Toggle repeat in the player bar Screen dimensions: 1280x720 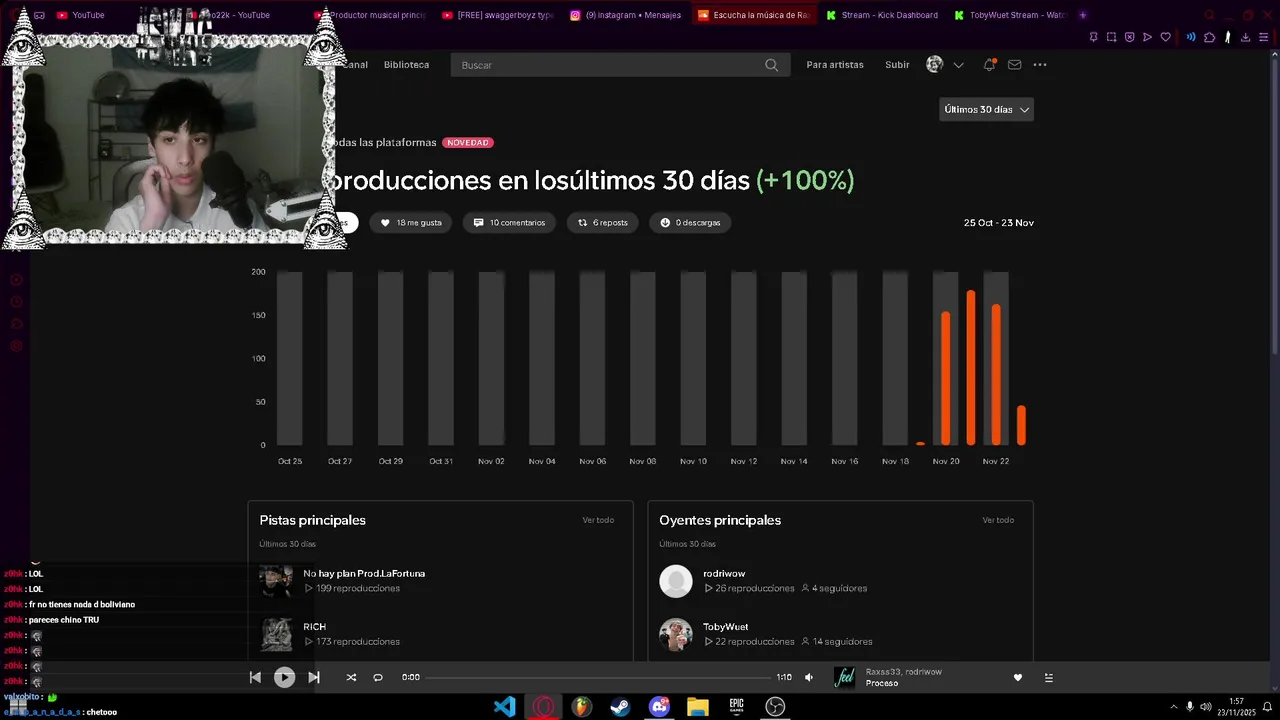coord(378,677)
